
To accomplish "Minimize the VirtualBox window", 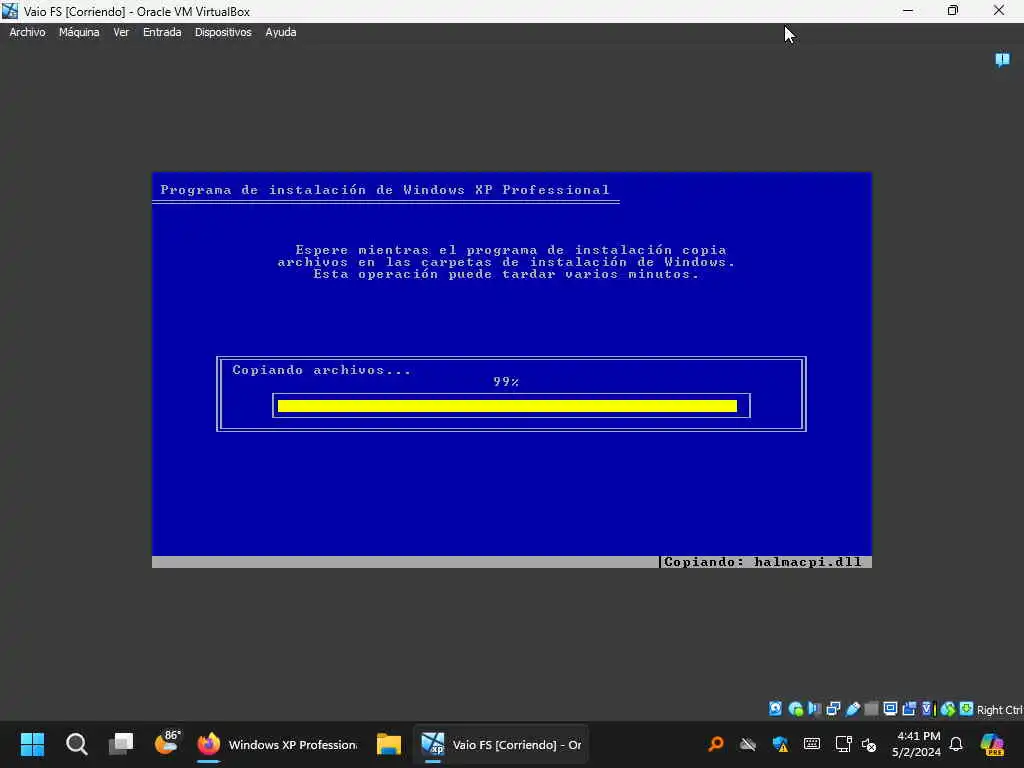I will click(908, 10).
